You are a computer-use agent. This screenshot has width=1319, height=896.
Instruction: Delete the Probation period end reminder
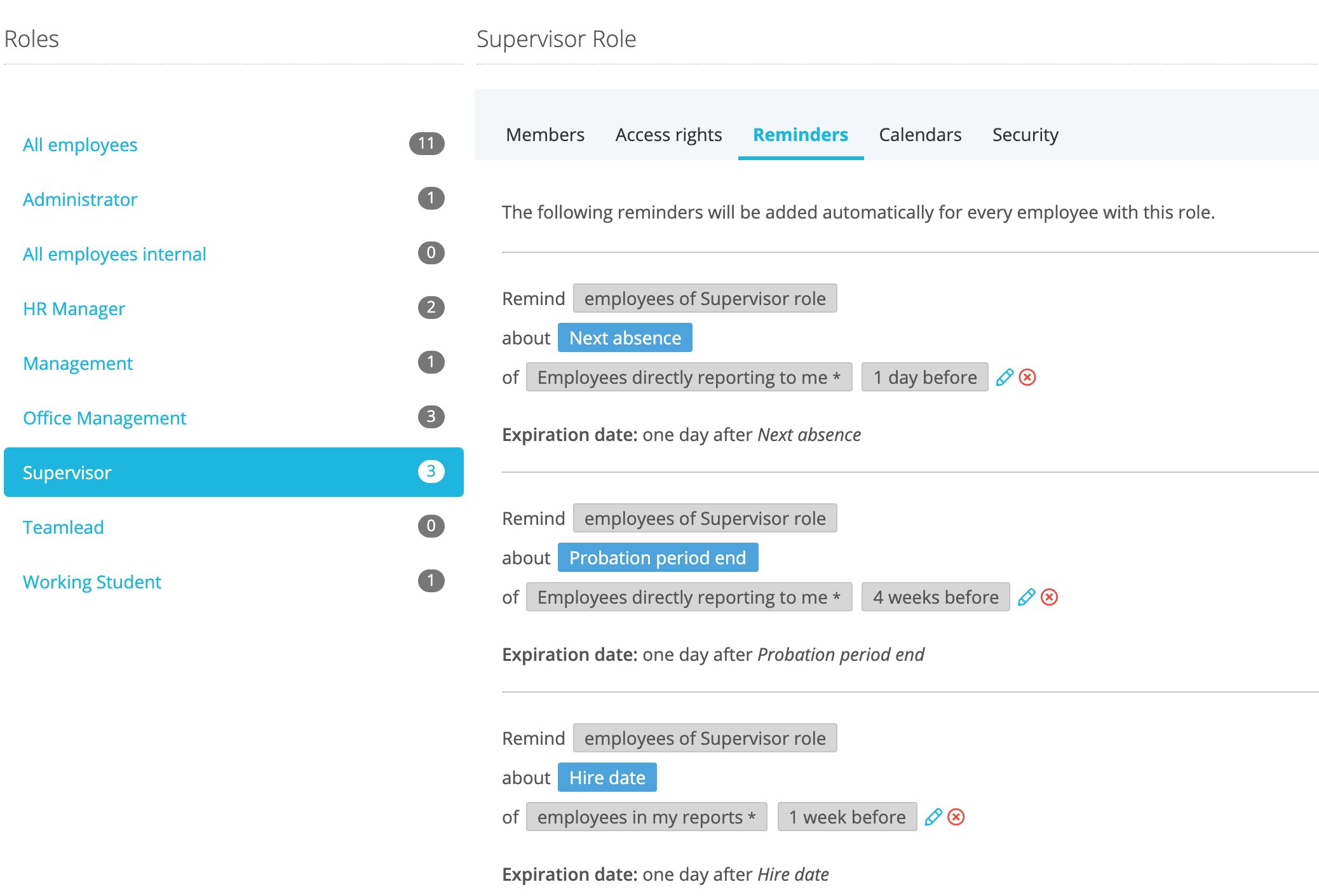point(1049,597)
